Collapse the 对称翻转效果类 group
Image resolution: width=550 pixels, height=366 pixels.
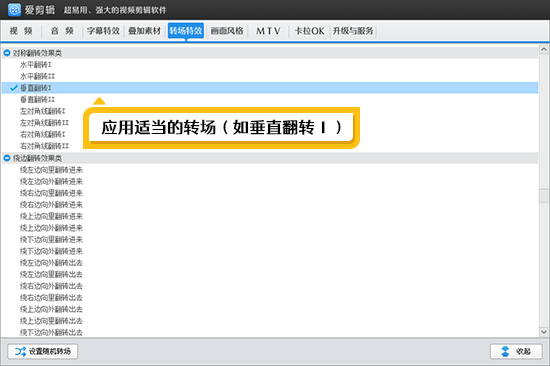[x=7, y=53]
